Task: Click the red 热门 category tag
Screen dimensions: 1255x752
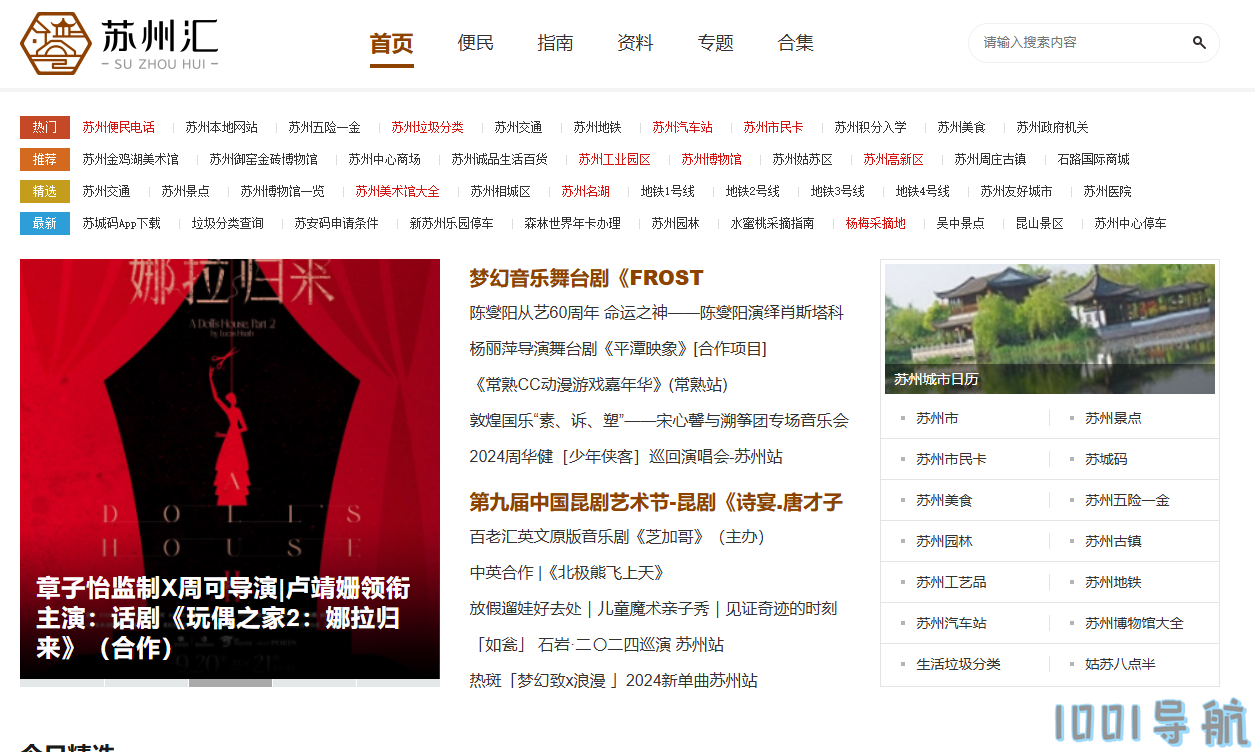Action: (x=45, y=127)
